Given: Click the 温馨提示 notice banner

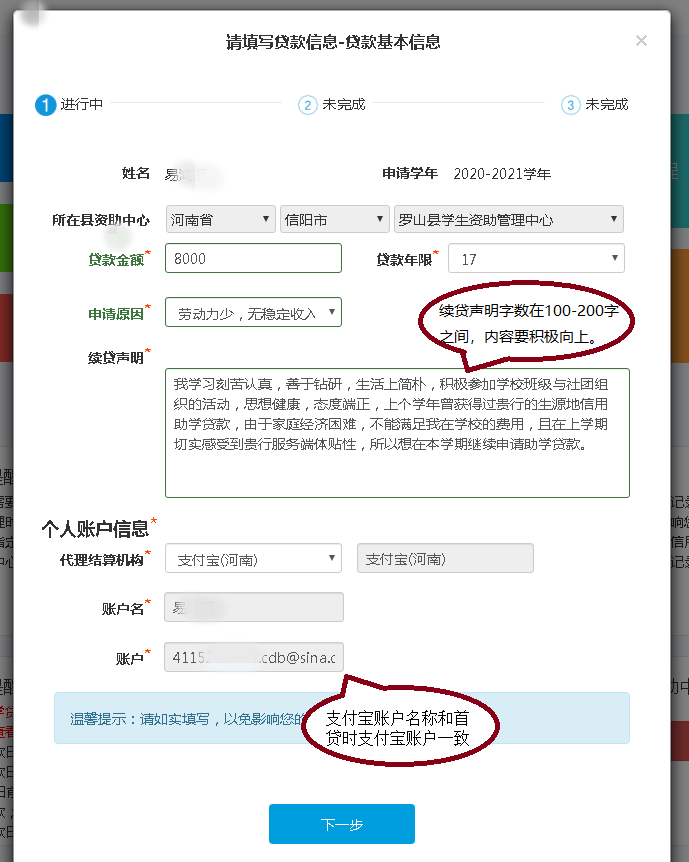Looking at the screenshot, I should (x=180, y=718).
